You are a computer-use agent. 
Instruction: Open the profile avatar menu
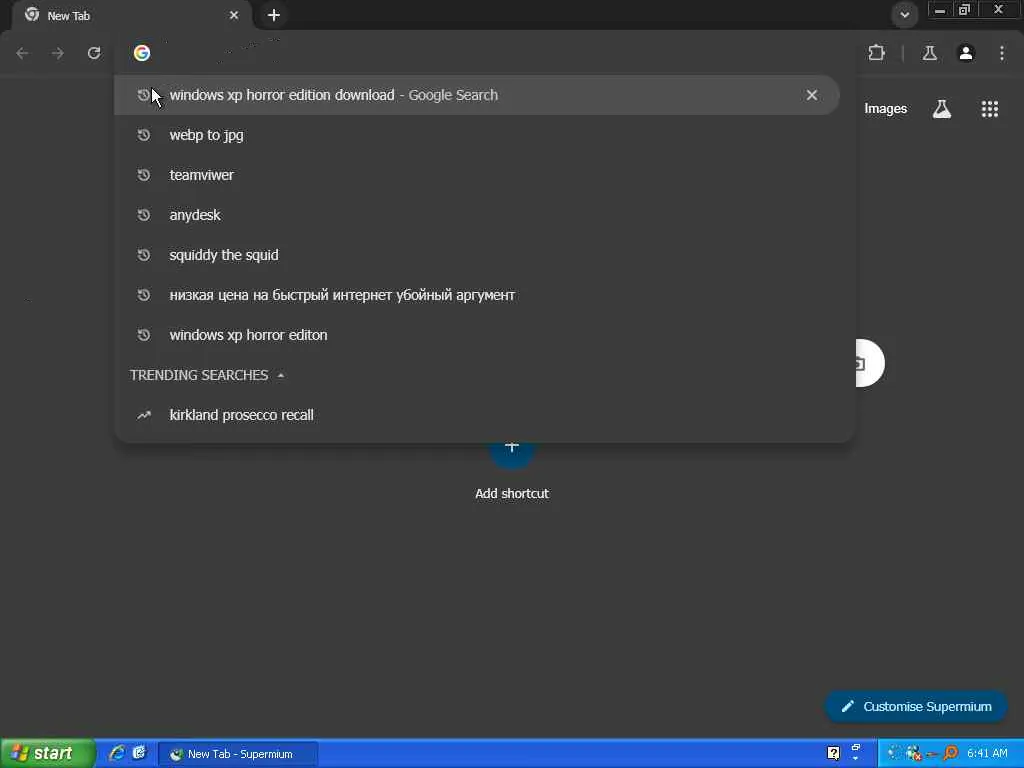(x=966, y=53)
